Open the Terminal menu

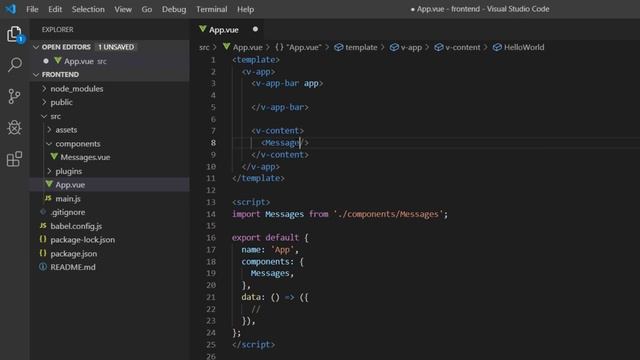pyautogui.click(x=211, y=9)
